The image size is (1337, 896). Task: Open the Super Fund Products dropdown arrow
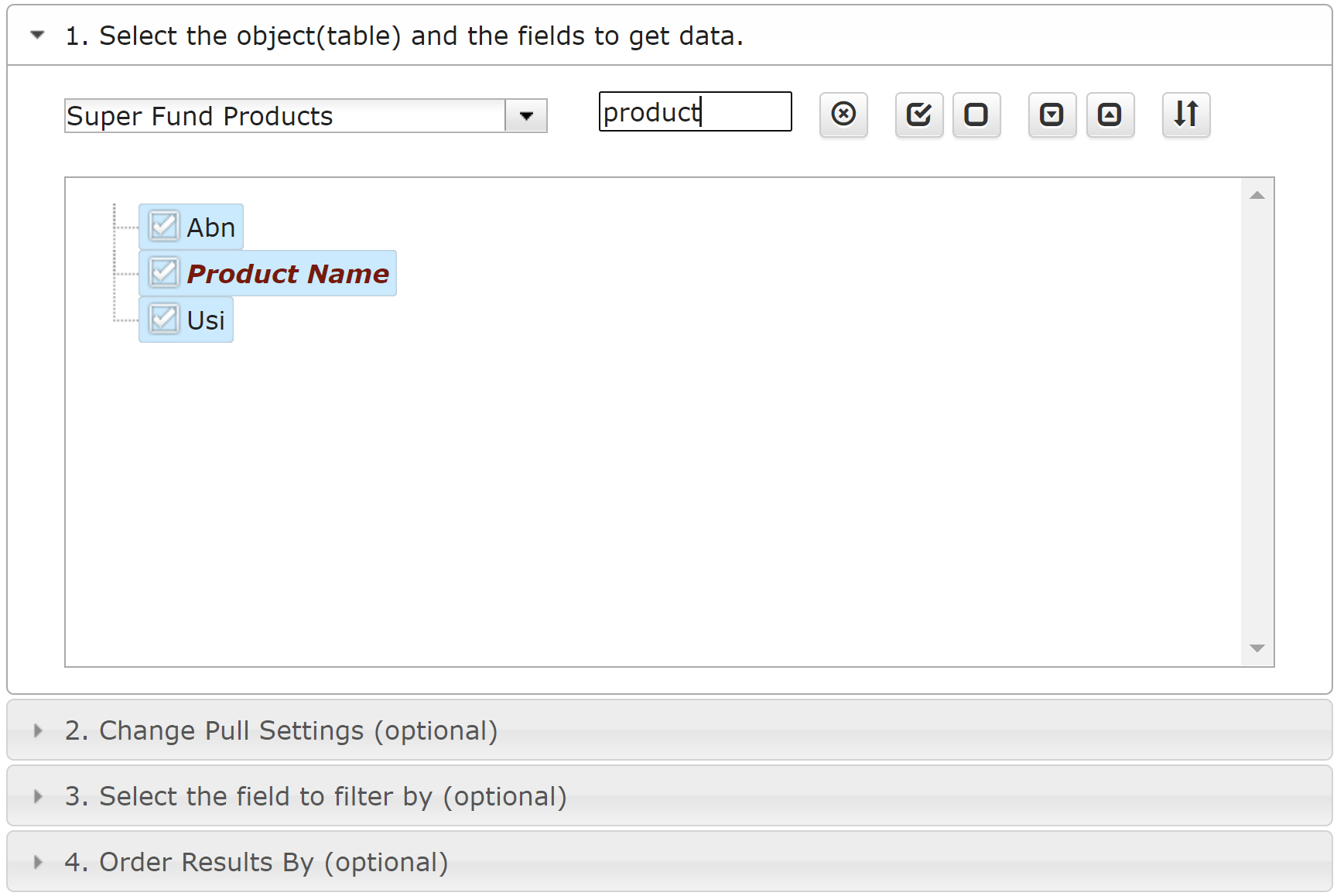[x=526, y=116]
